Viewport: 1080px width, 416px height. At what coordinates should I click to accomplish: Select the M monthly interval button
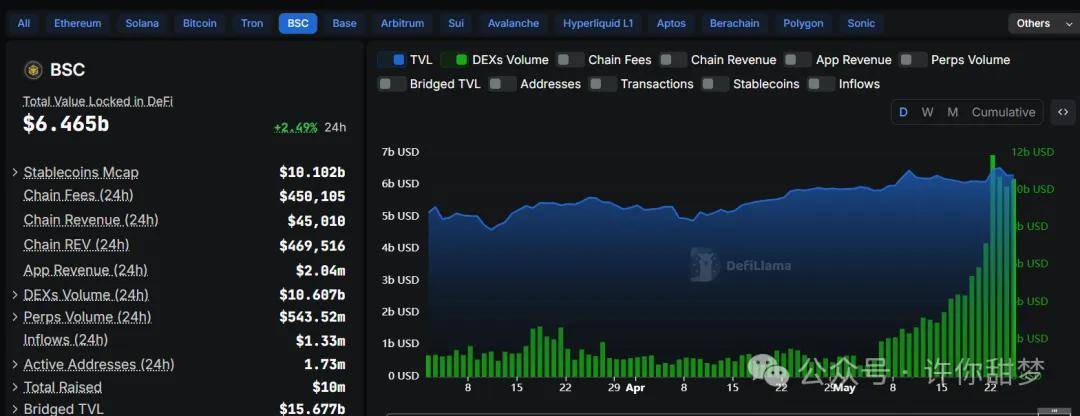coord(953,112)
